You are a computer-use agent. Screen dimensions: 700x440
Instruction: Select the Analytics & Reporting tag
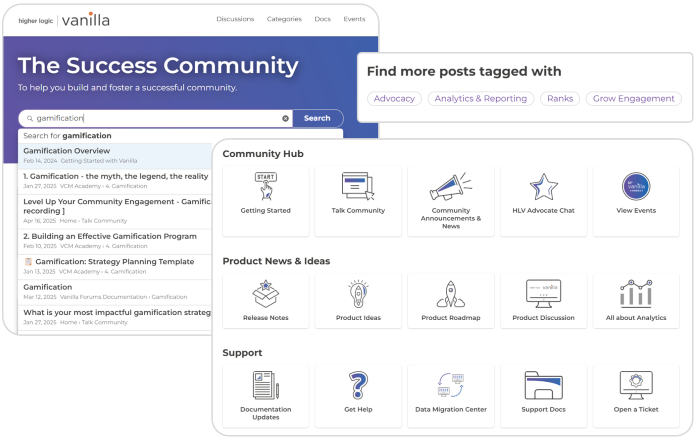click(480, 99)
